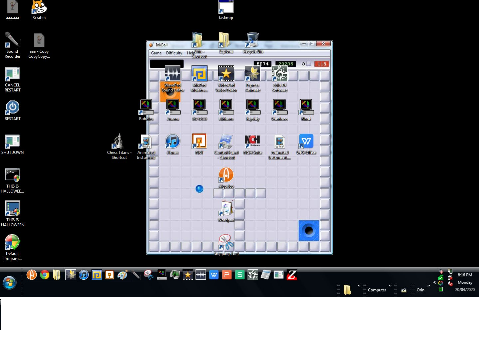Screen dimensions: 480x360
Task: Click the blue ball in the maze game
Action: tap(199, 189)
